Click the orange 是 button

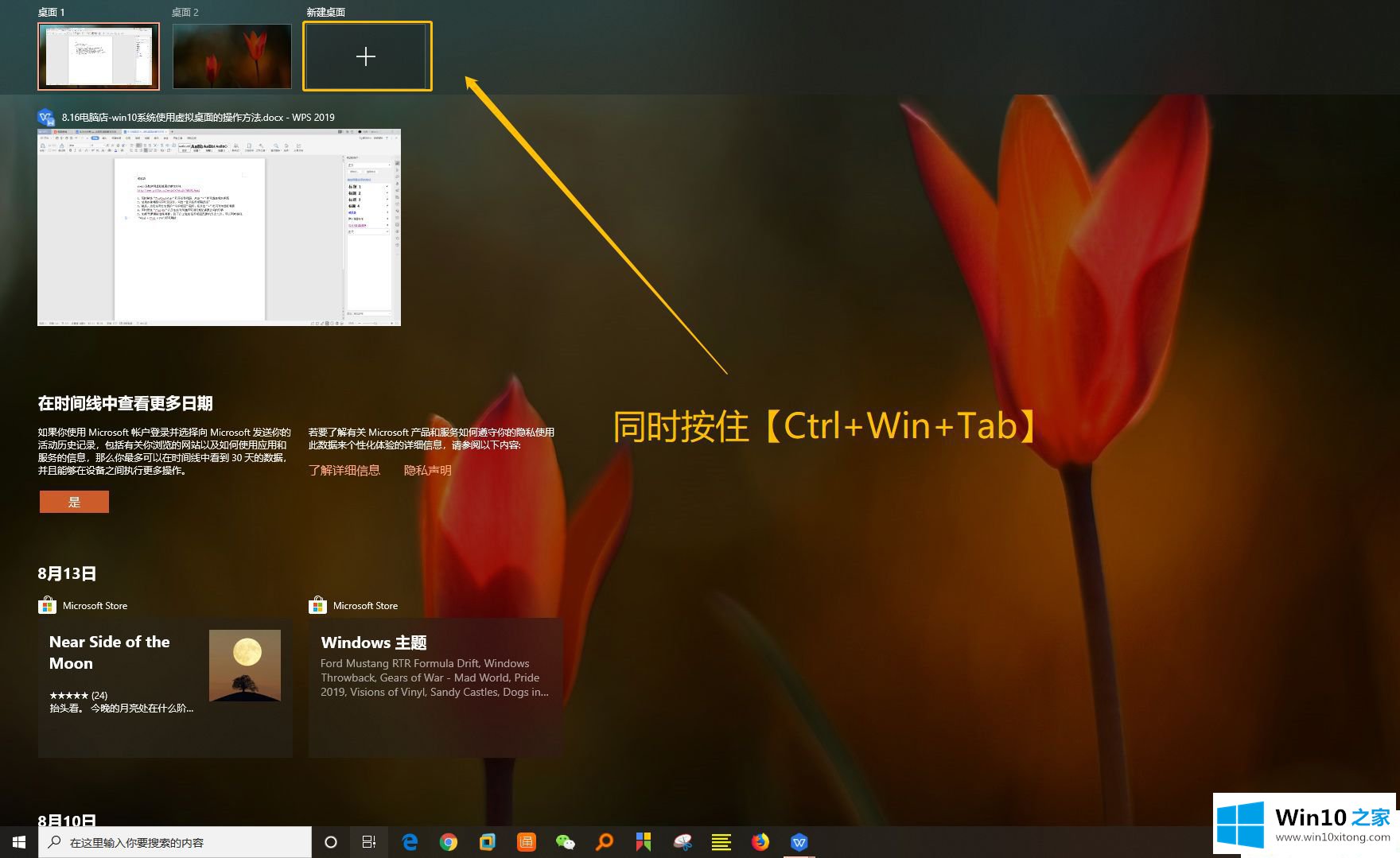point(74,502)
